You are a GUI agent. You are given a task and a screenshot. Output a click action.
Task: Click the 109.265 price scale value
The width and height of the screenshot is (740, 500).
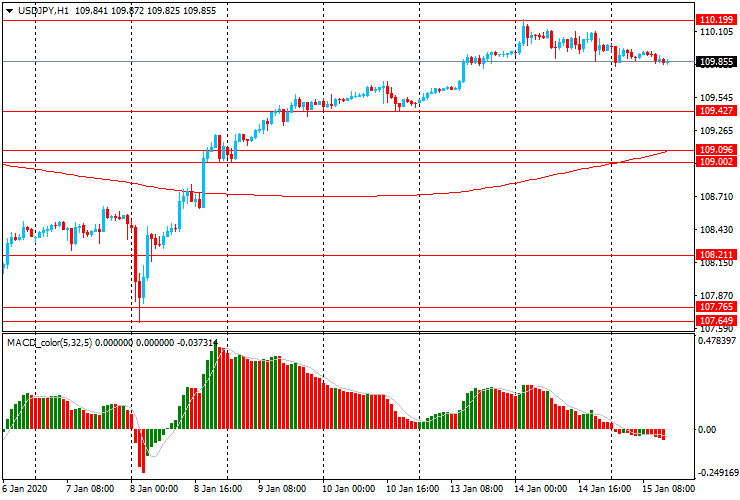click(x=716, y=131)
